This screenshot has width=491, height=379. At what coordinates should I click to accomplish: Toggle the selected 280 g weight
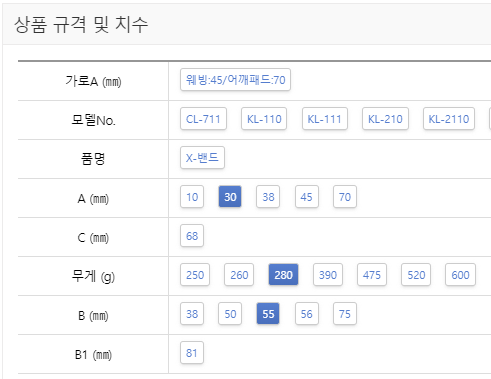283,275
